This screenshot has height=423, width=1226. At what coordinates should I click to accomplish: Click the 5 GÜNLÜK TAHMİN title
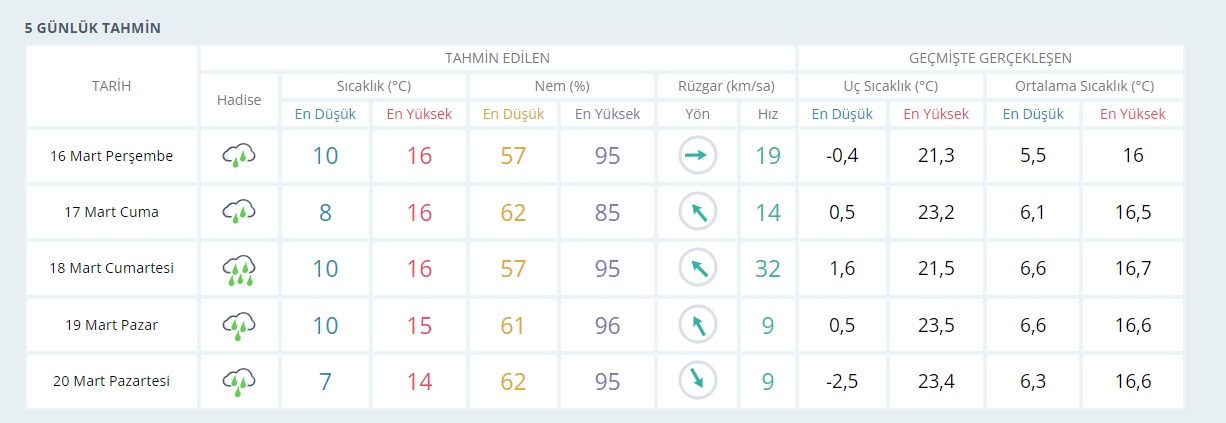pos(93,28)
